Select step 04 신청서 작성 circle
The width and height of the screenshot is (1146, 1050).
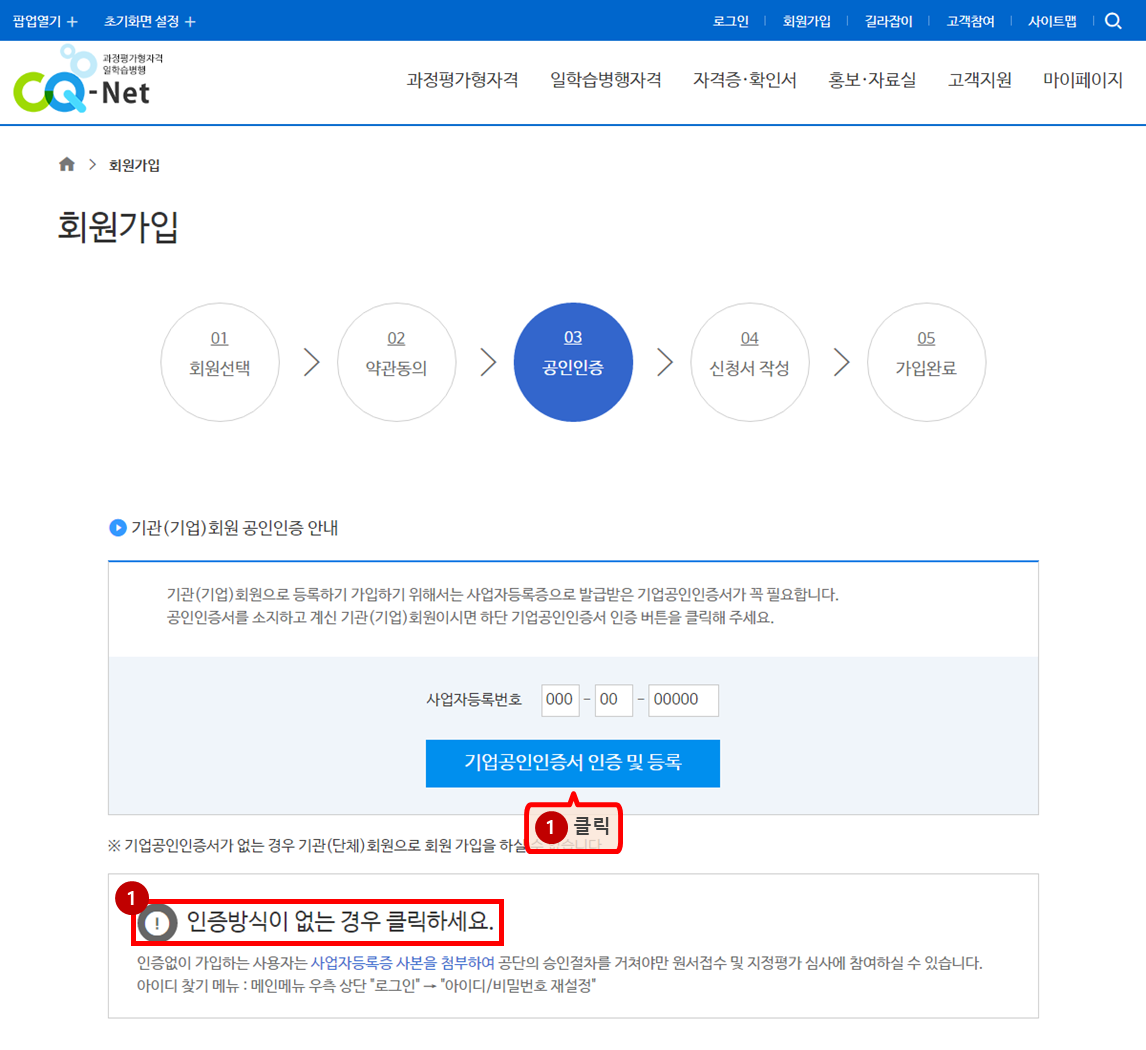[x=750, y=362]
